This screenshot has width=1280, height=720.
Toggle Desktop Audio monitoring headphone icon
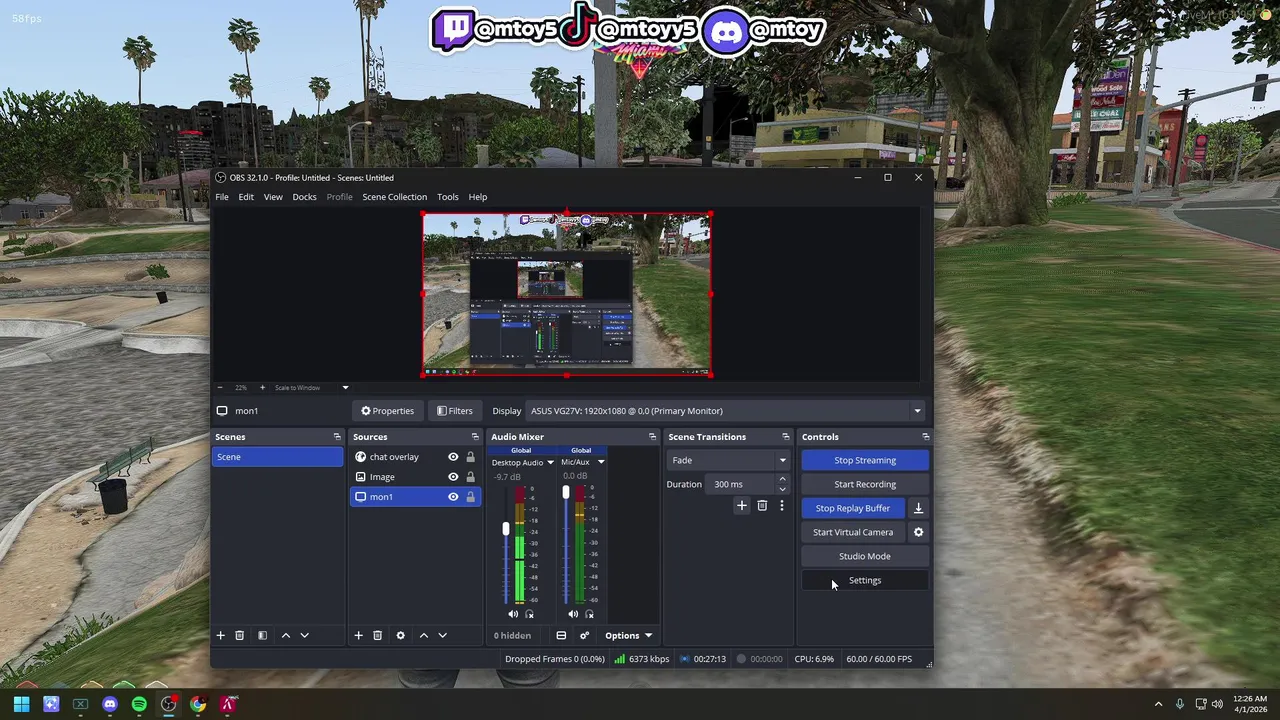pyautogui.click(x=529, y=614)
